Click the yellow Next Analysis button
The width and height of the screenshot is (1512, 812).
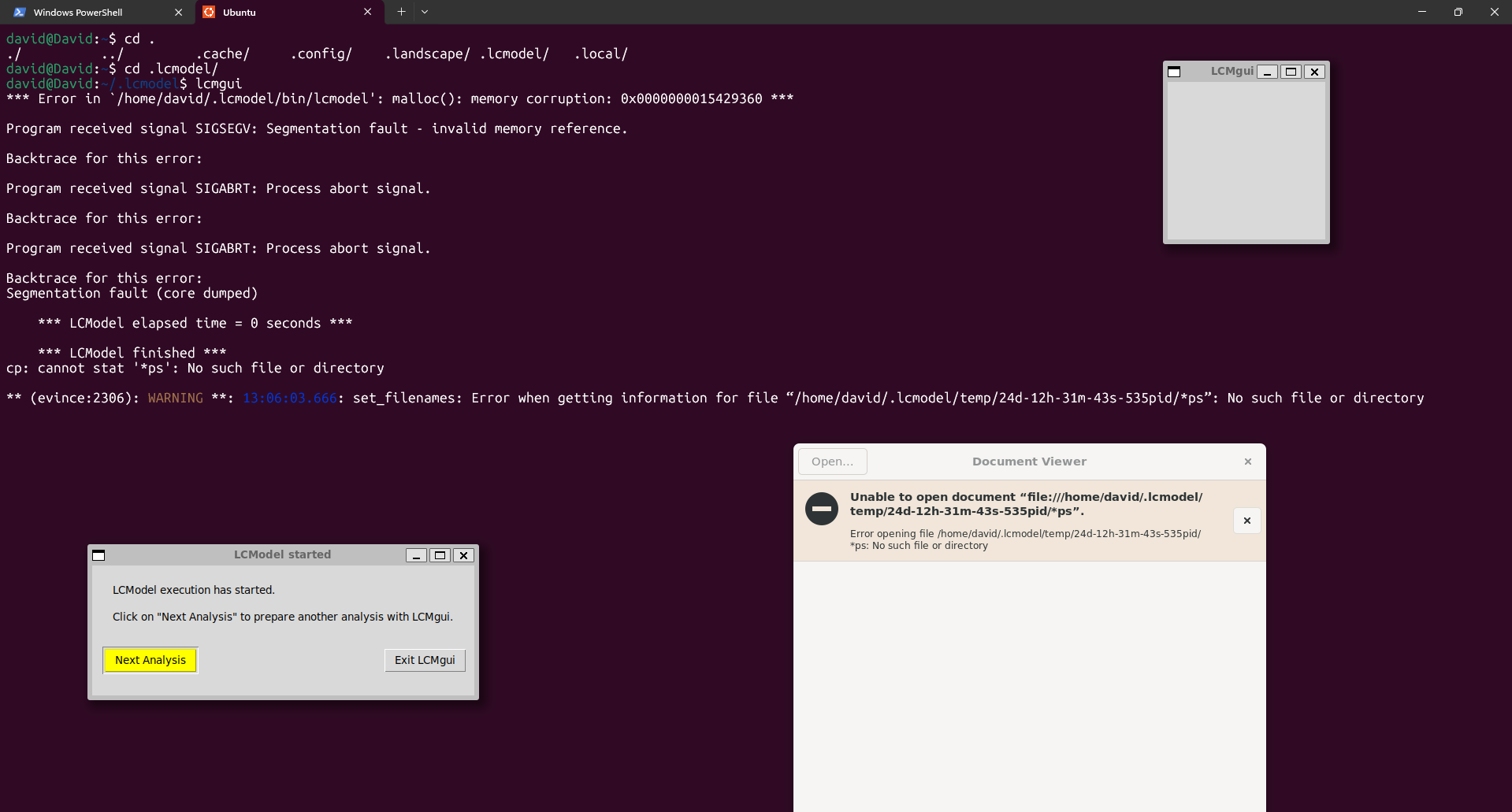(150, 660)
